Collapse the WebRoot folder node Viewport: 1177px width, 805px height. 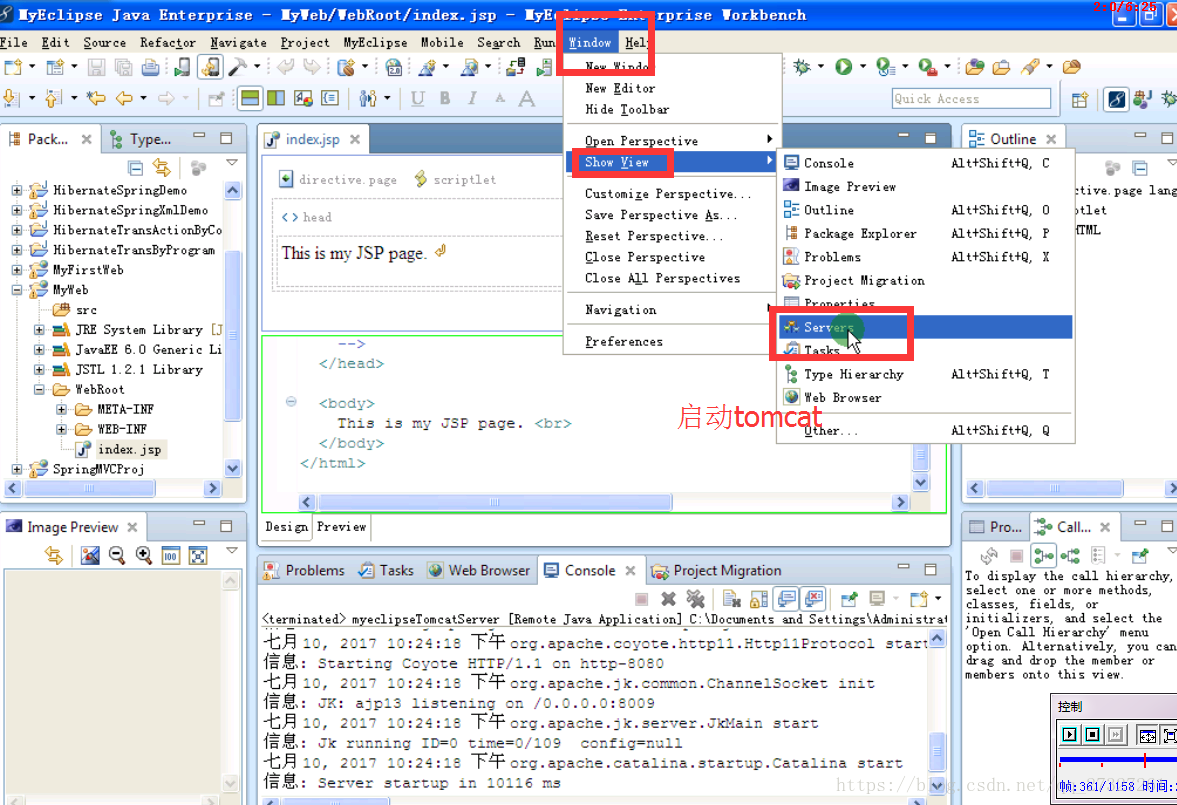click(x=39, y=390)
